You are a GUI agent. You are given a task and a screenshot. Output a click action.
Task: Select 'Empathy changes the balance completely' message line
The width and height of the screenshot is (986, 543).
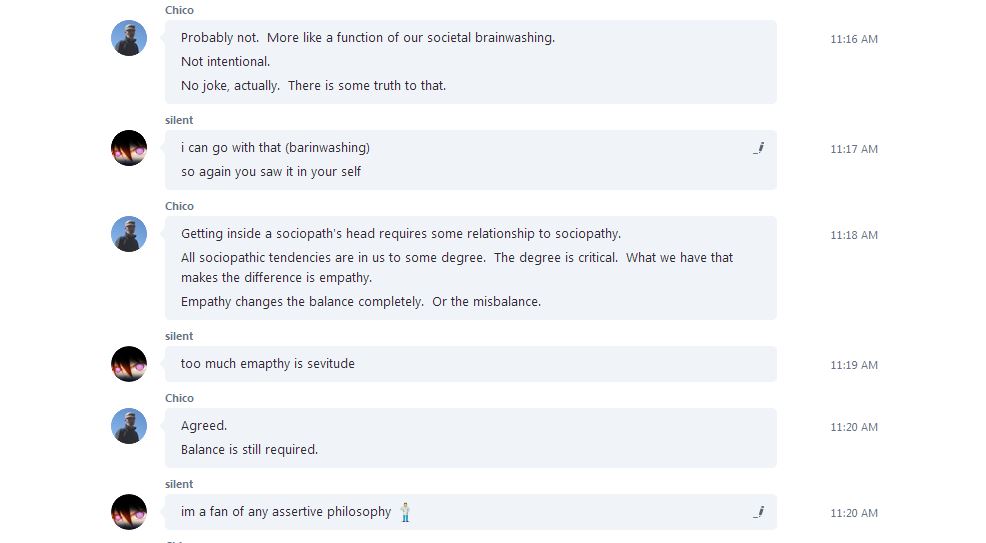(x=361, y=302)
